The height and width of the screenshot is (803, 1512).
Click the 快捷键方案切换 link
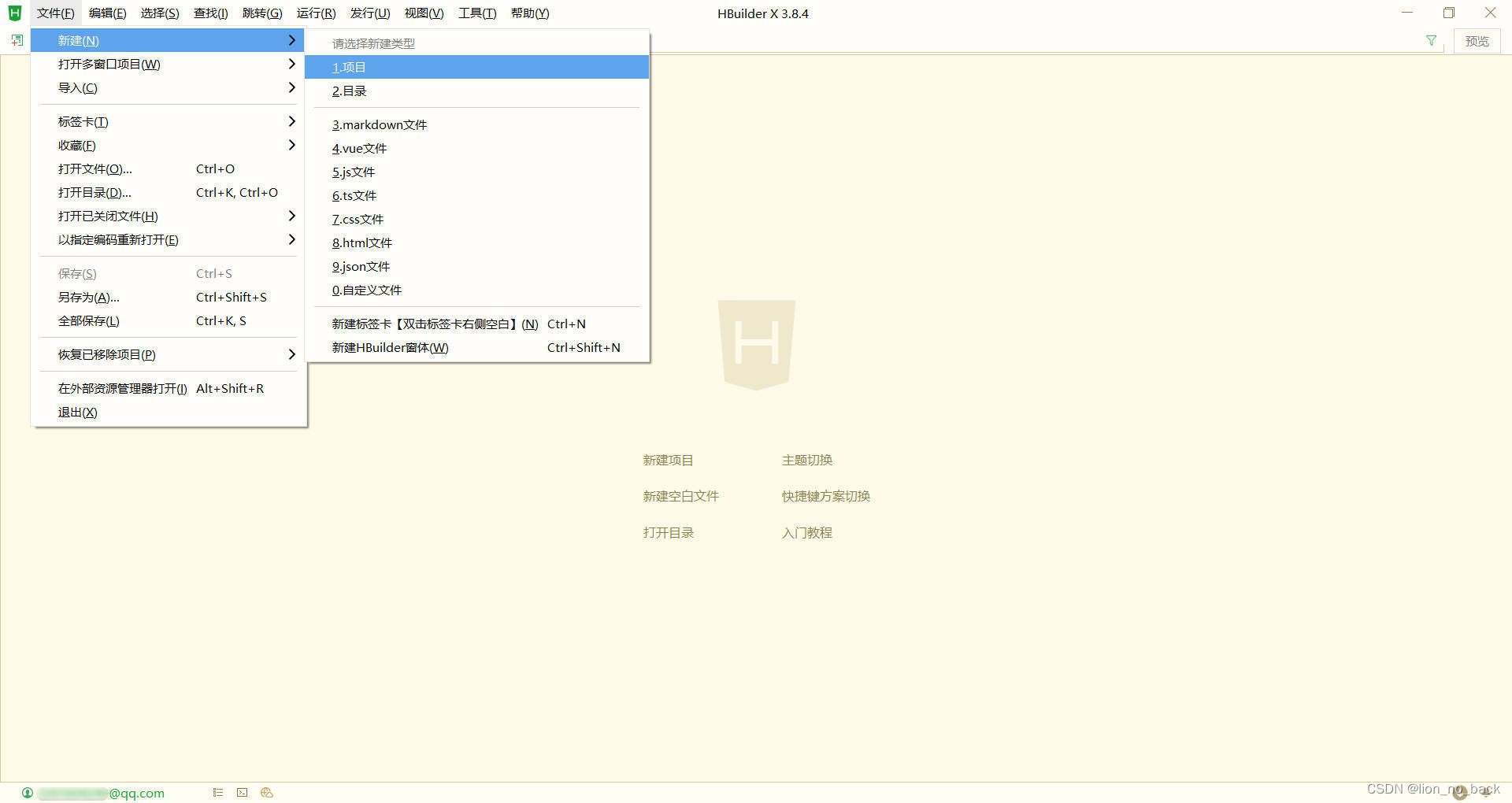825,496
